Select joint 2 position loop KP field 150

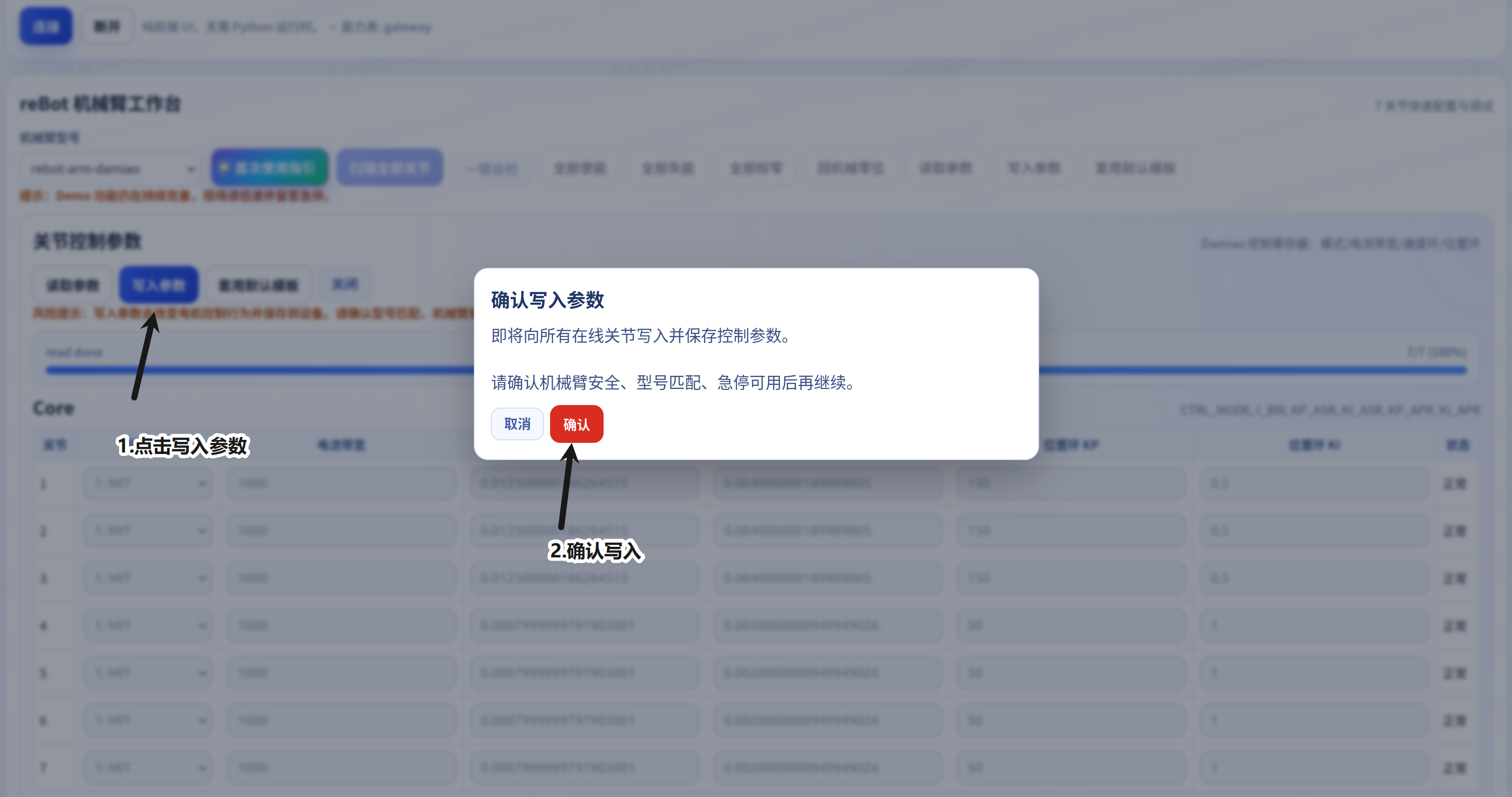pyautogui.click(x=1071, y=531)
